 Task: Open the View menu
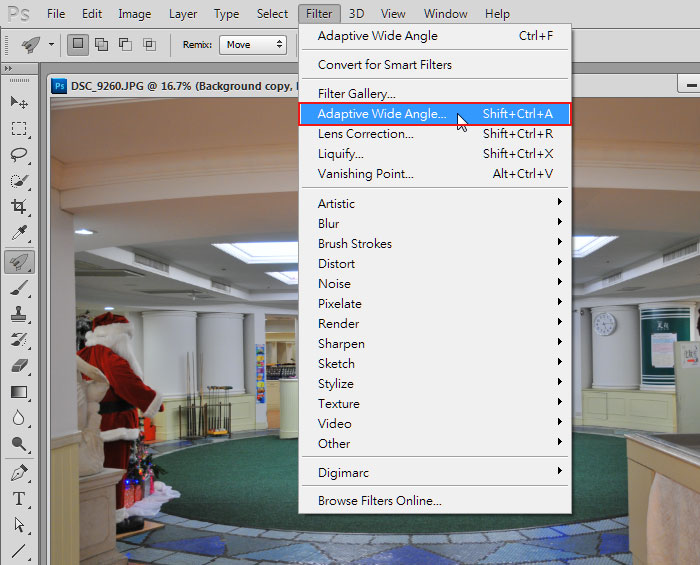click(393, 14)
